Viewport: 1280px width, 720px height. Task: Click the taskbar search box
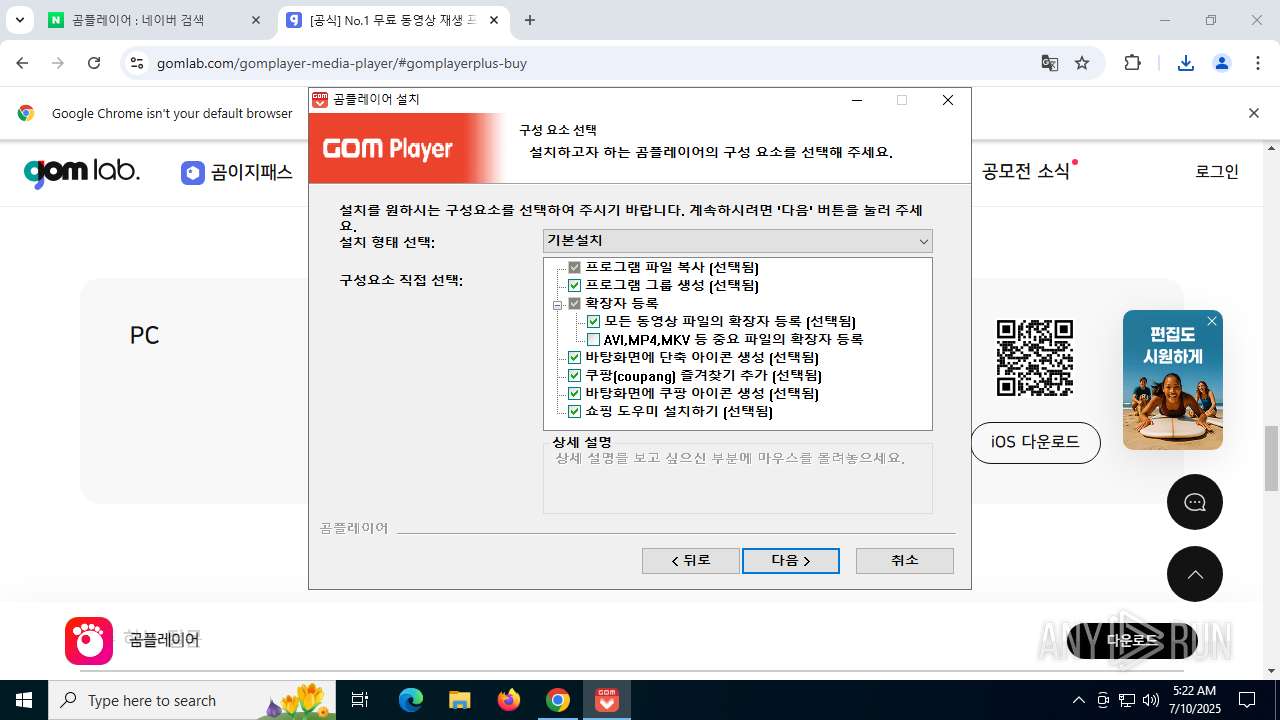[194, 700]
